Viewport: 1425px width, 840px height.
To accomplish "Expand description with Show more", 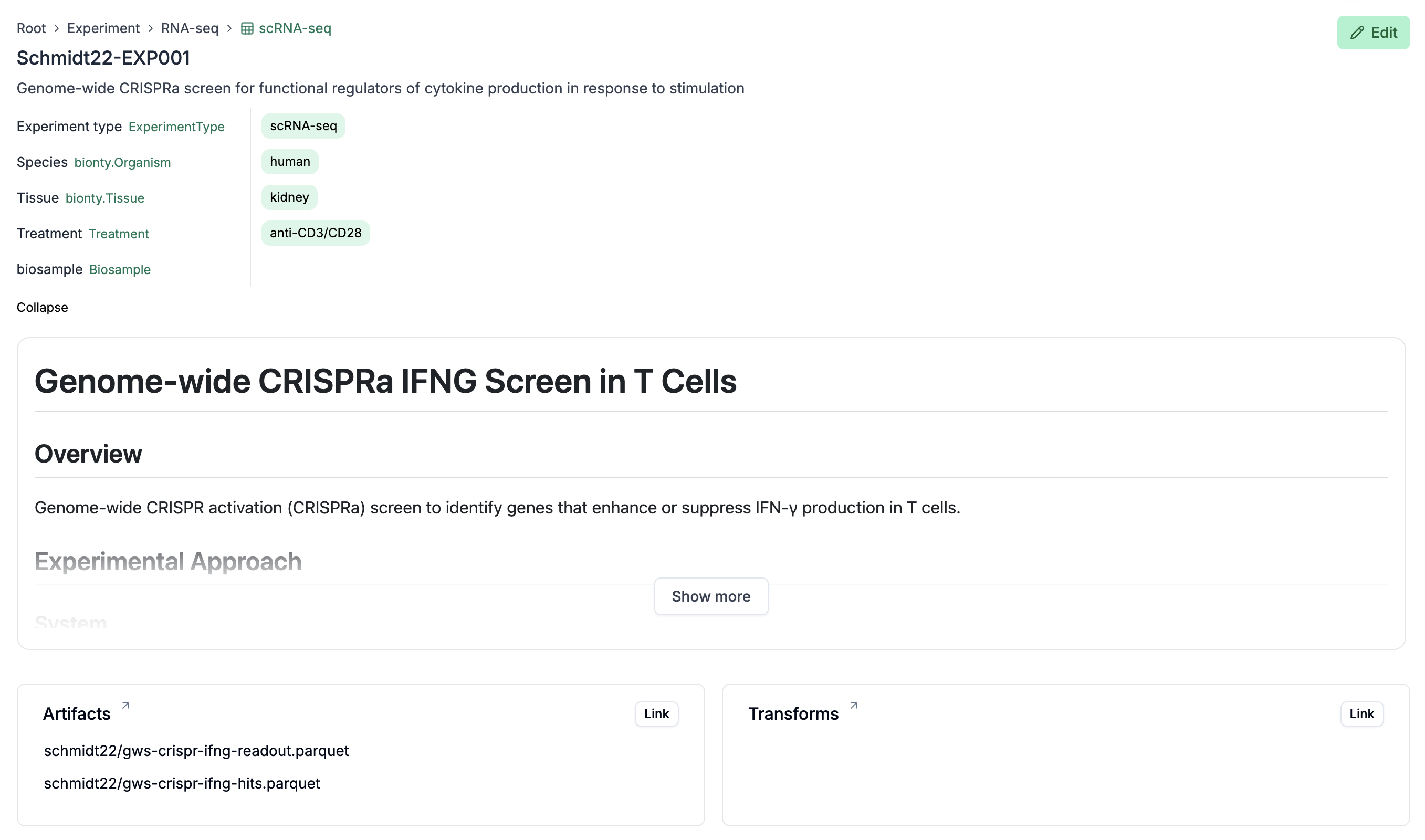I will [711, 596].
